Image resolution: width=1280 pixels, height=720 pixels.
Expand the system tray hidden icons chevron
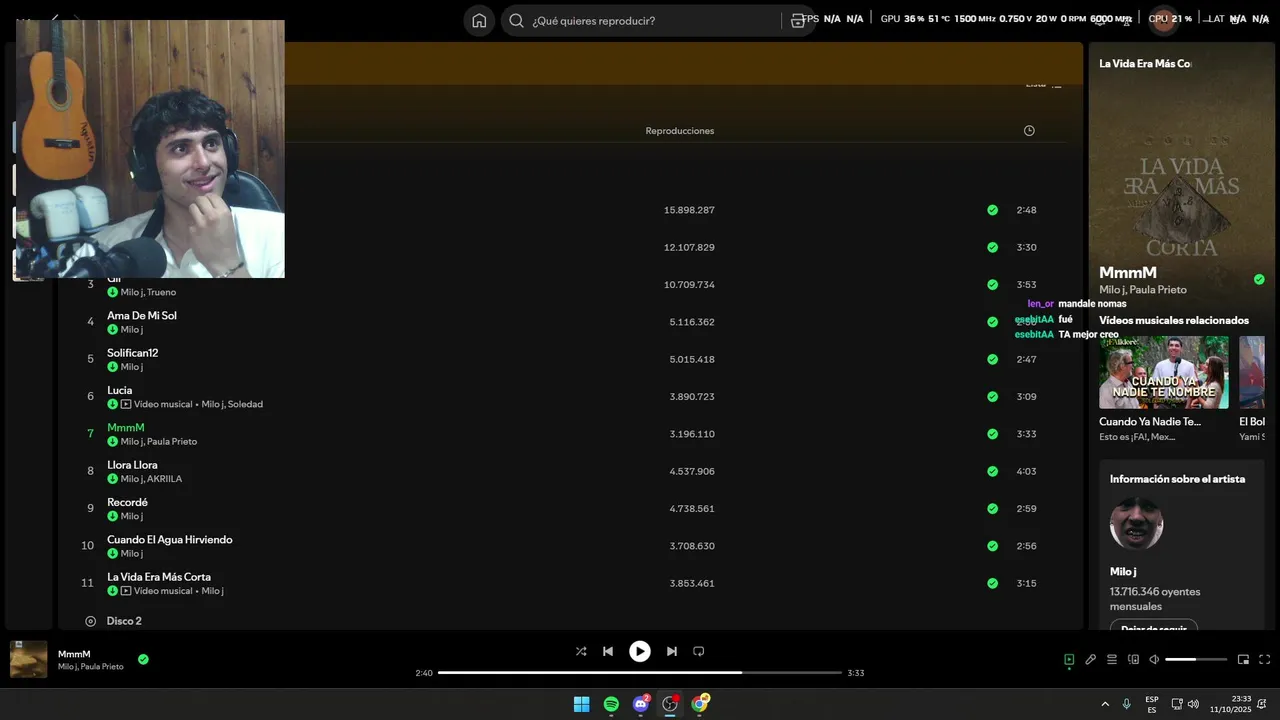pos(1105,704)
